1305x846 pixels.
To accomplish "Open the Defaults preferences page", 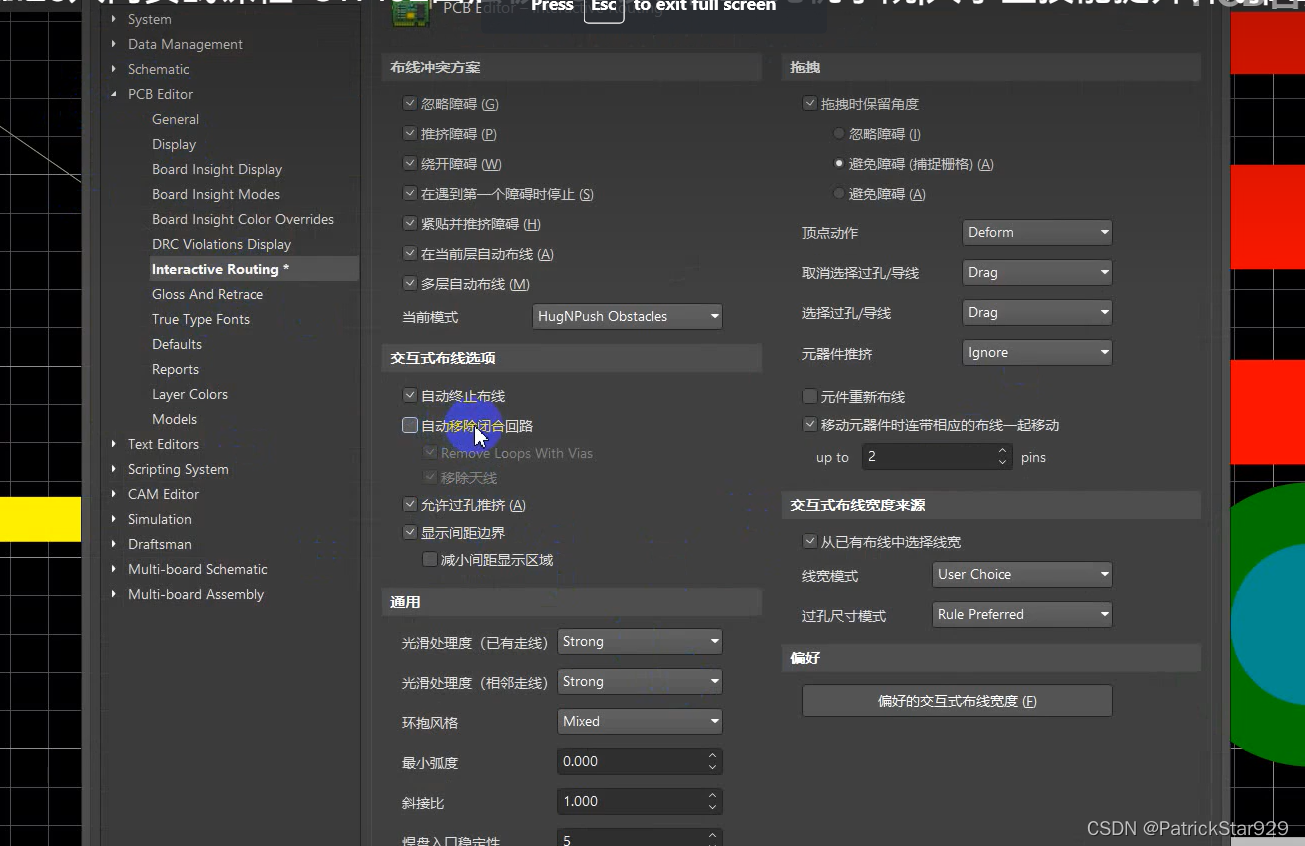I will pos(177,344).
